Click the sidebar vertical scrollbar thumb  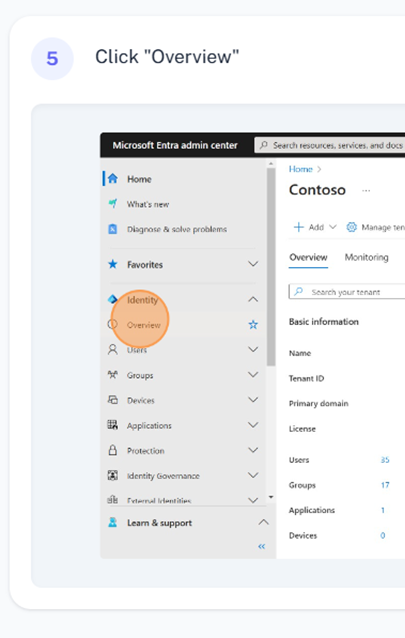point(271,267)
